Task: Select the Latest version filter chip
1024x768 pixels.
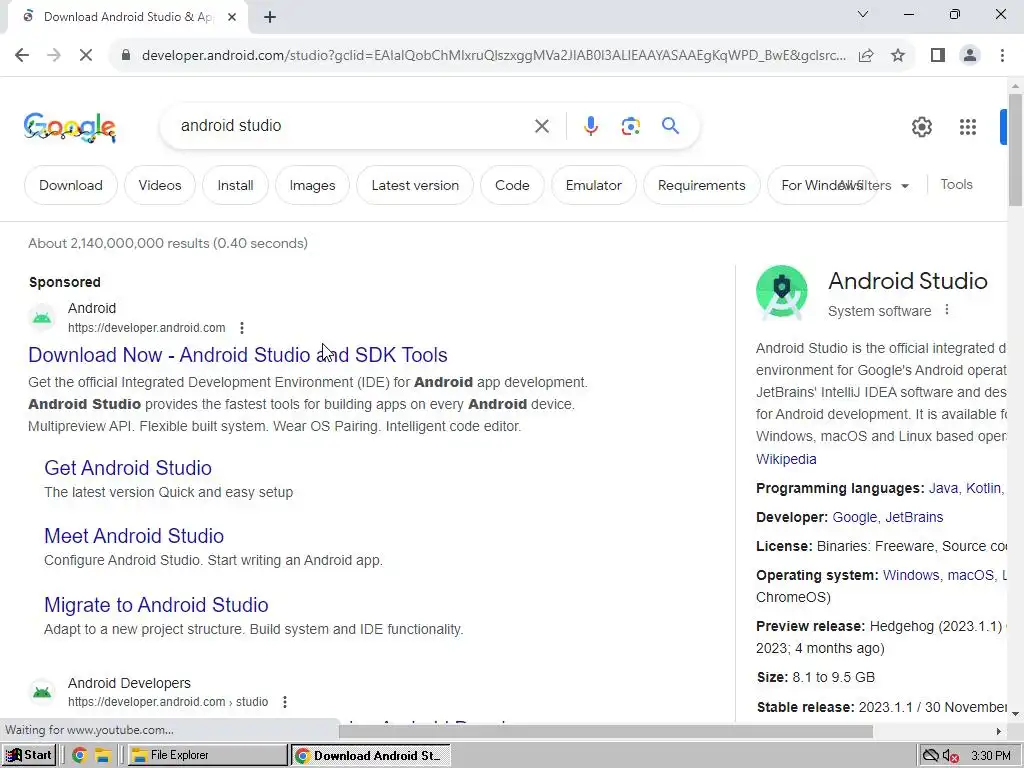Action: click(x=415, y=185)
